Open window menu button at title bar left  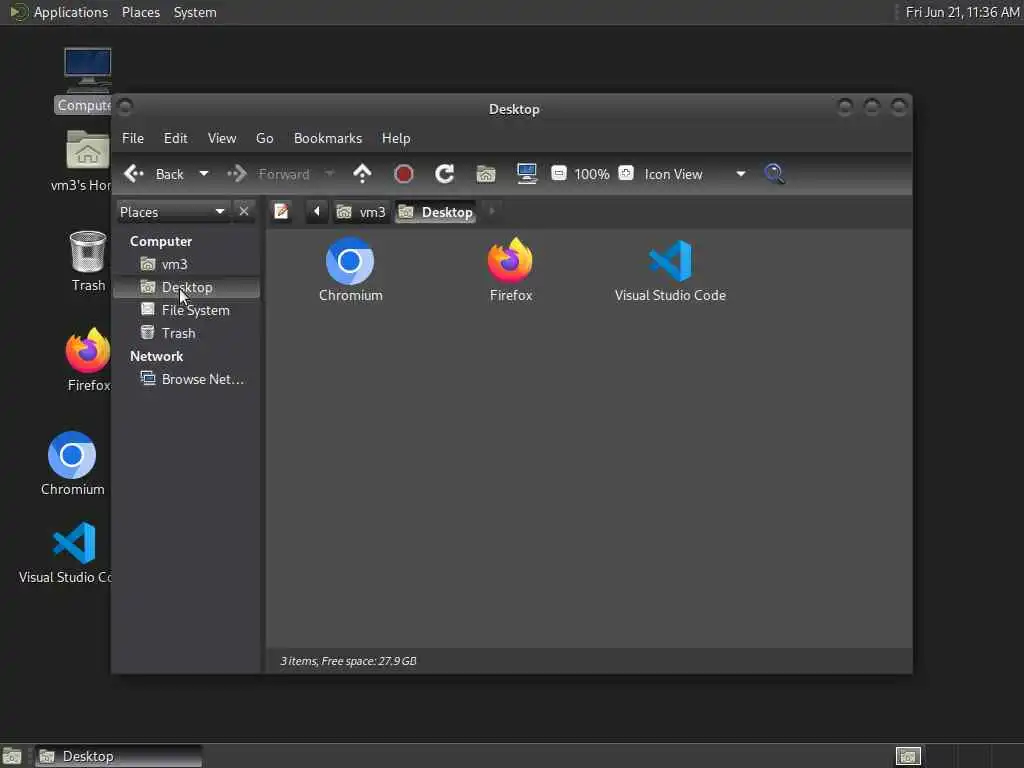click(125, 106)
